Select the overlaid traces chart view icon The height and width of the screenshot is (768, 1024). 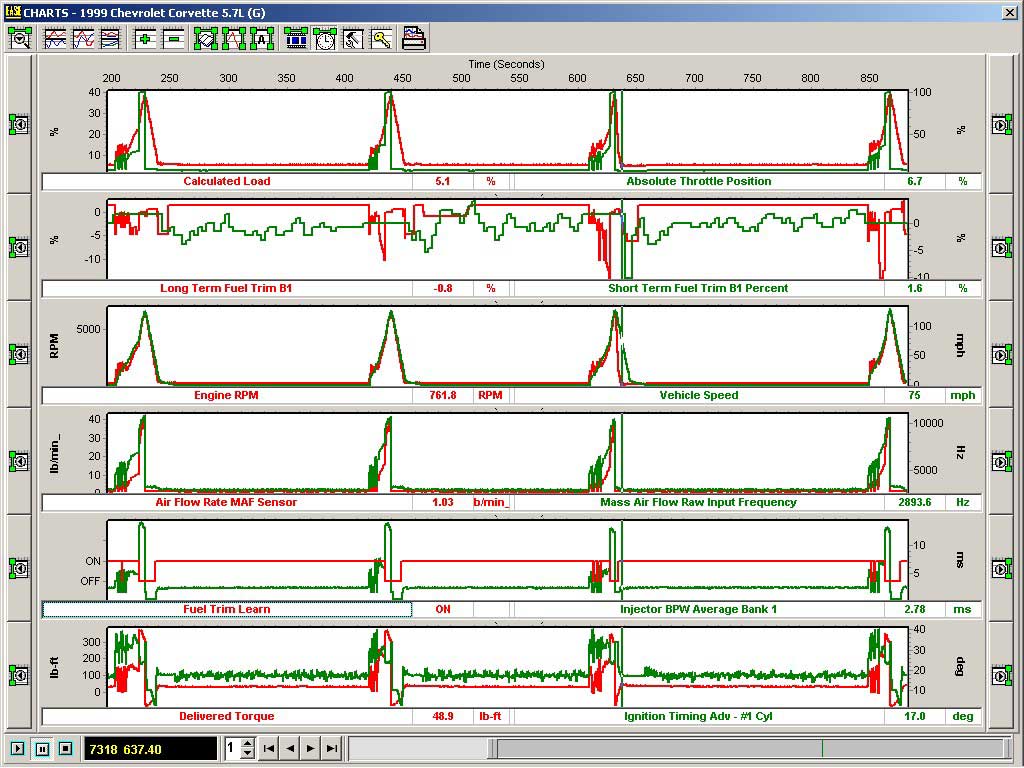[x=83, y=39]
